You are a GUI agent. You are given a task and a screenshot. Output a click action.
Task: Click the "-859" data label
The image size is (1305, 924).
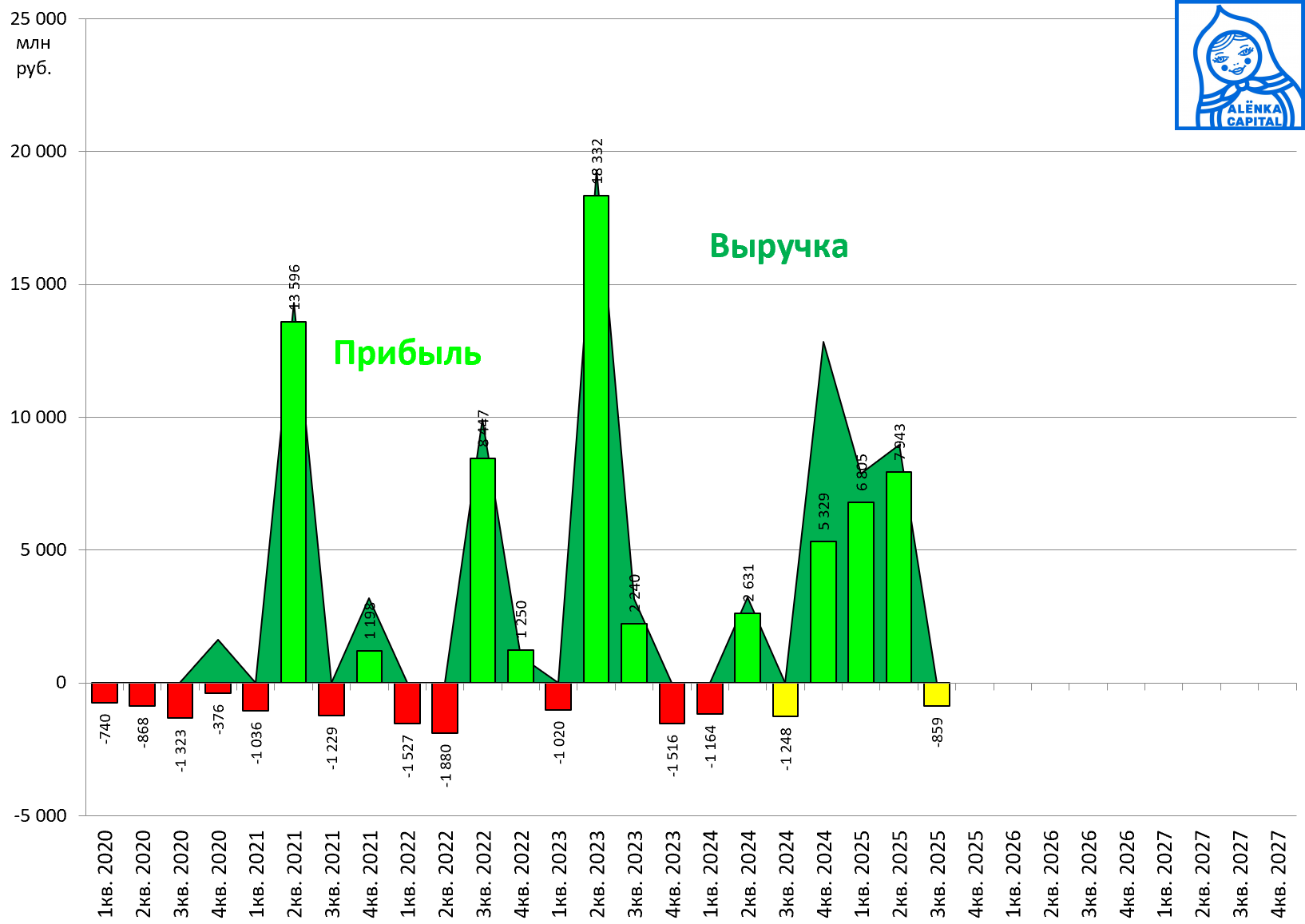coord(938,732)
